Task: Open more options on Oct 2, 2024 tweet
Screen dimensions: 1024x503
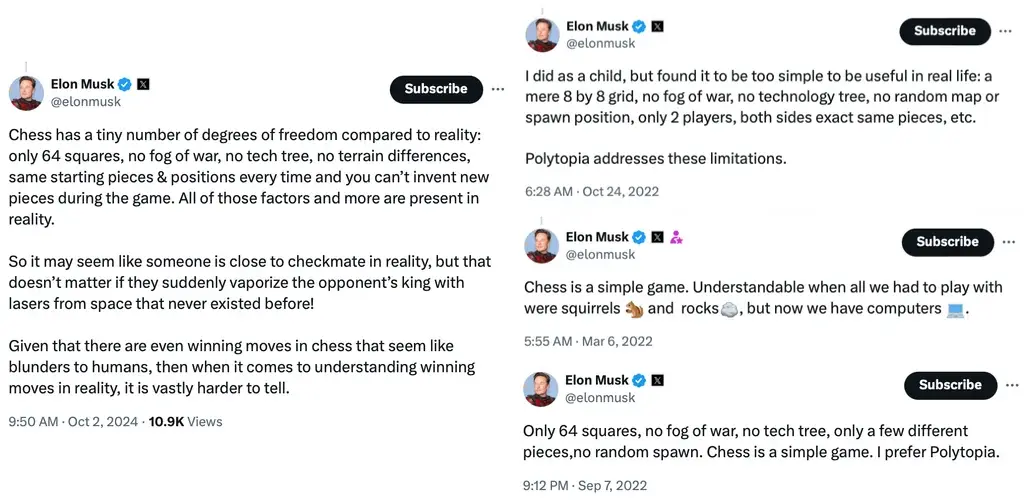Action: pos(498,89)
